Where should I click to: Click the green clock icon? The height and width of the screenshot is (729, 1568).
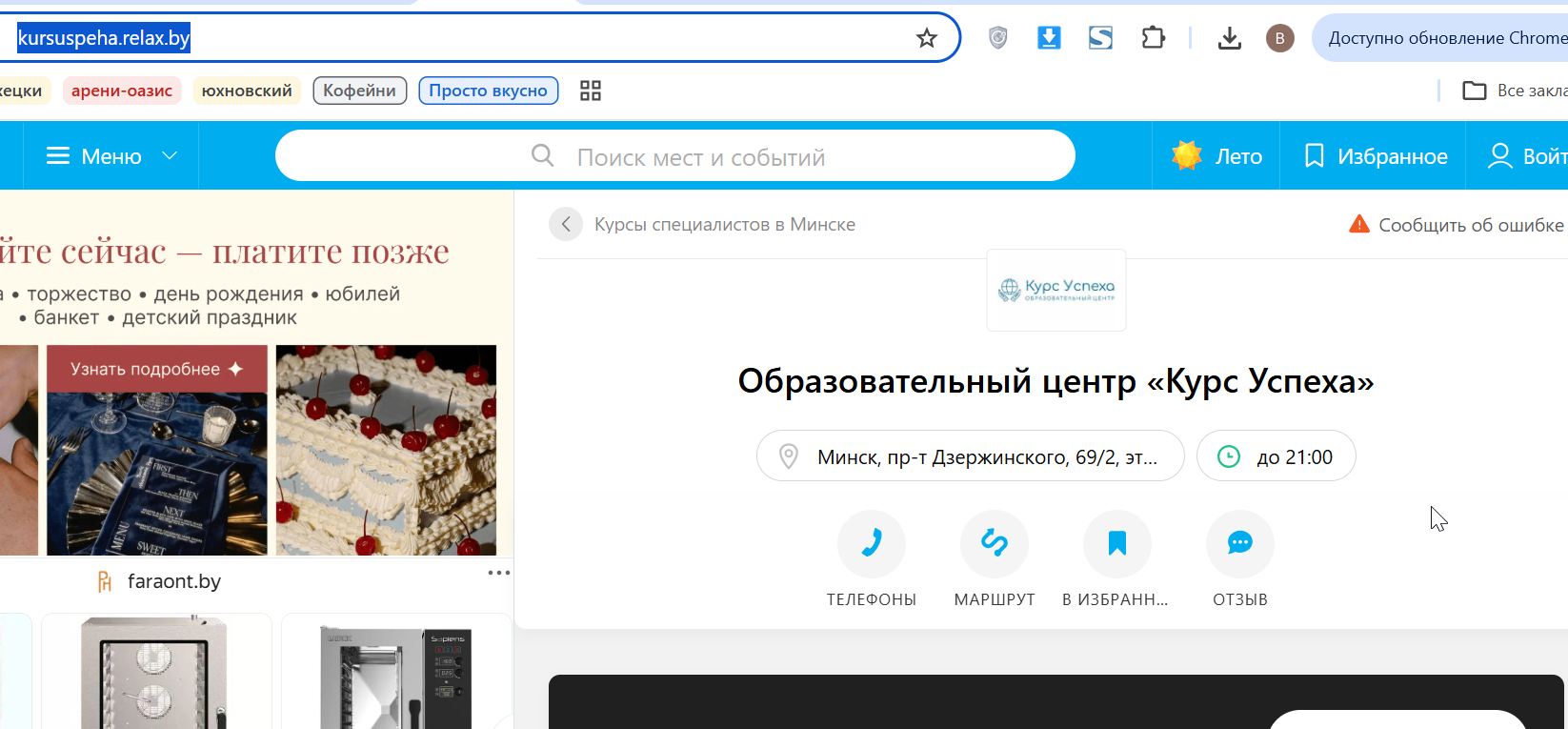tap(1229, 456)
